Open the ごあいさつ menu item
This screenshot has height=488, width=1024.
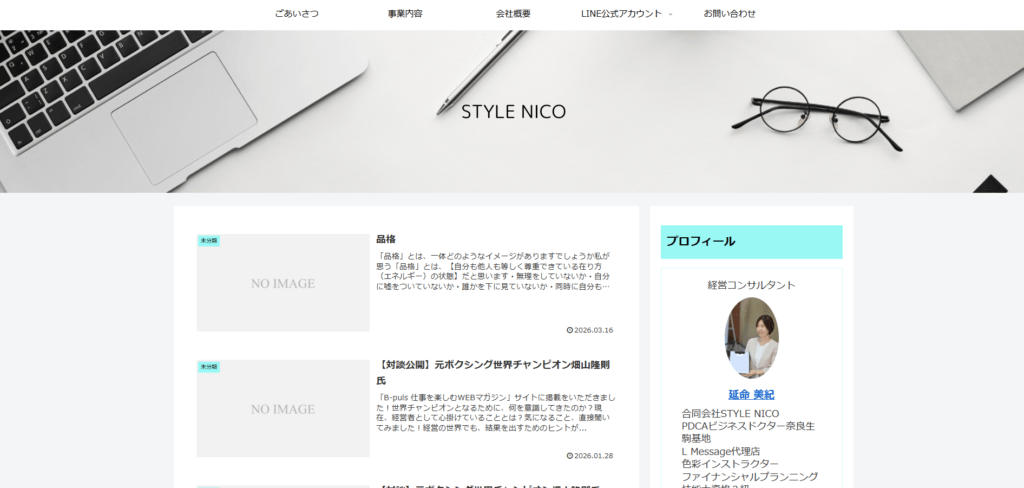(x=296, y=14)
